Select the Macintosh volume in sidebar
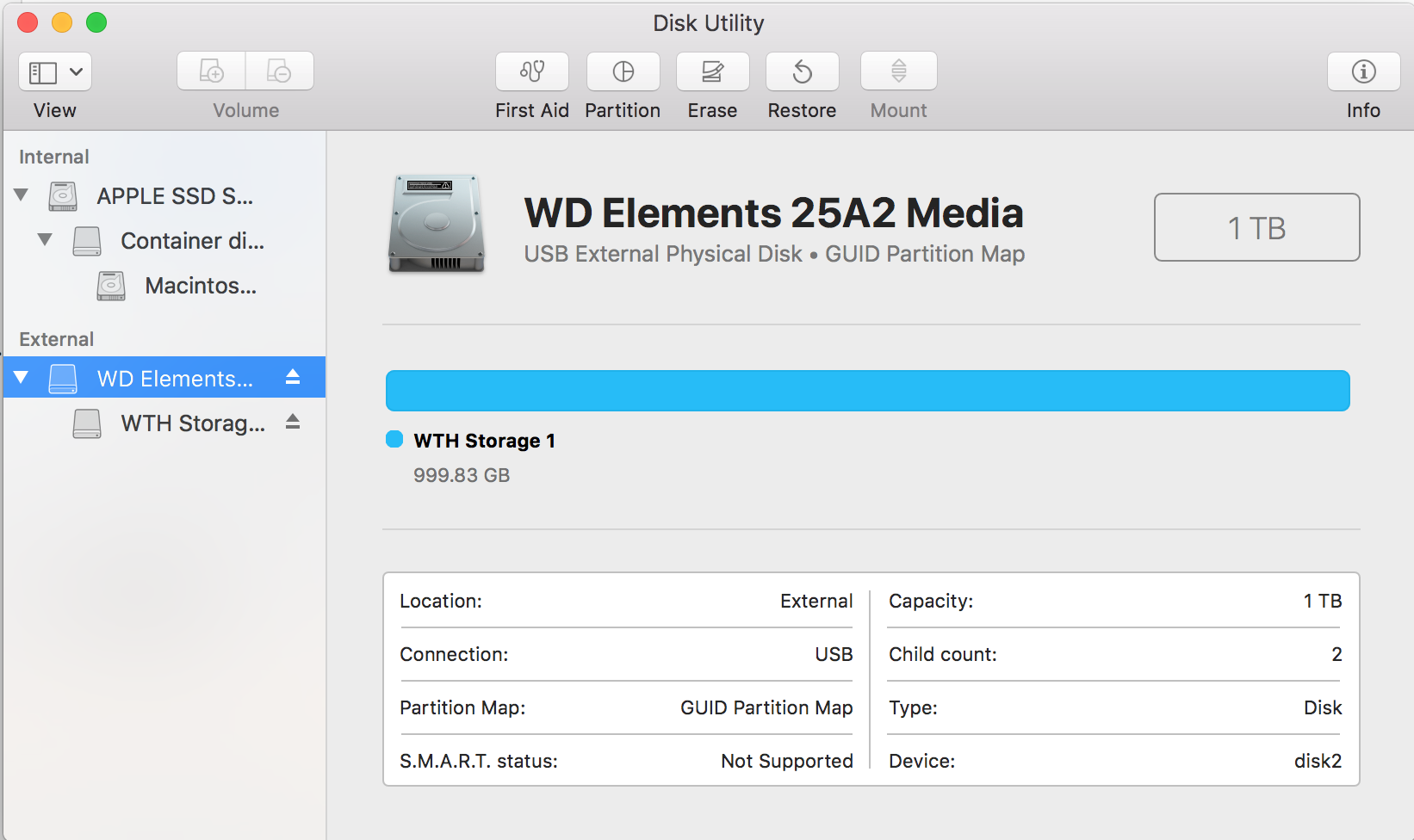The width and height of the screenshot is (1414, 840). click(x=200, y=286)
